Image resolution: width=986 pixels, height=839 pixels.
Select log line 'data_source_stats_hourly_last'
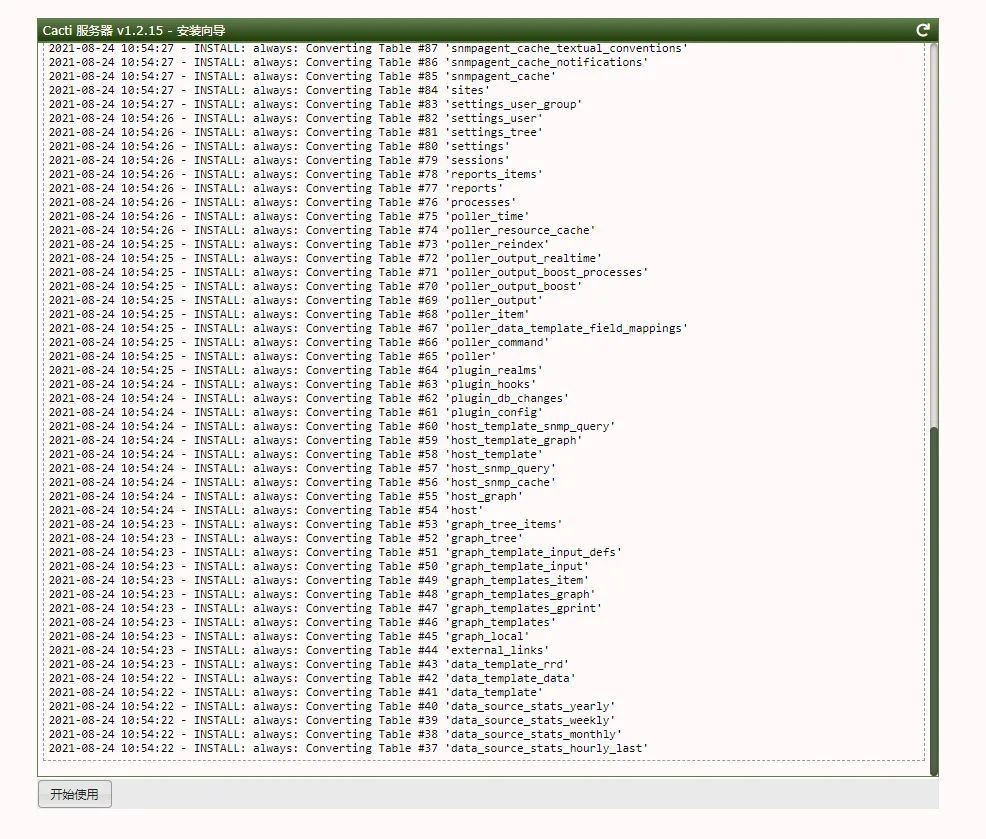(x=348, y=748)
